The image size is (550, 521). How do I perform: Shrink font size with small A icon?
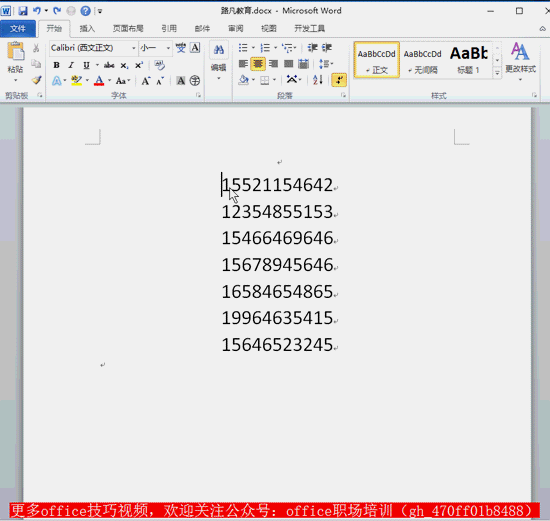[160, 81]
